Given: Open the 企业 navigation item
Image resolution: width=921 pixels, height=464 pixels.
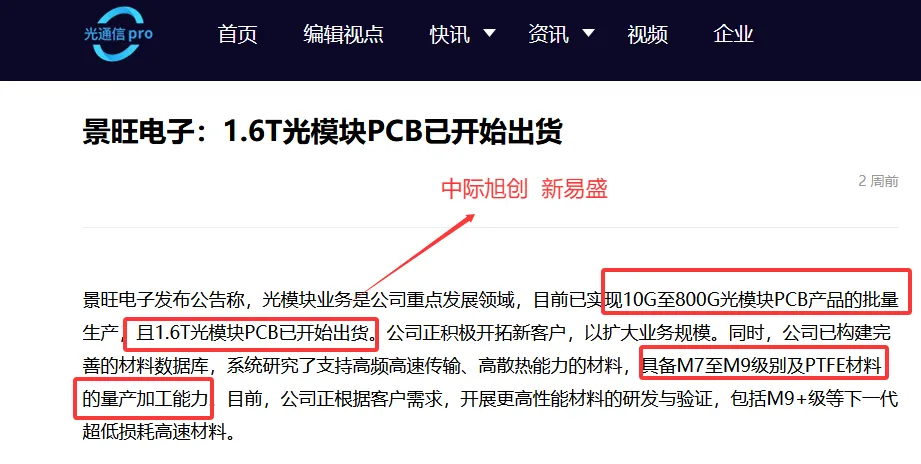Looking at the screenshot, I should tap(733, 34).
